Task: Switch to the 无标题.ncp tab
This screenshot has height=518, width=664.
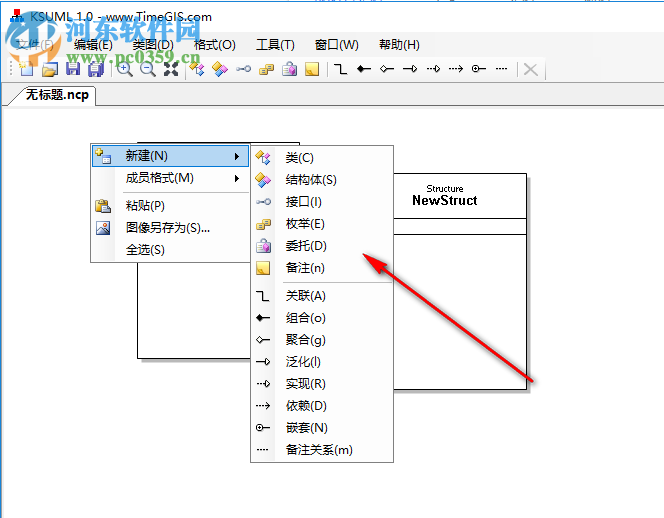Action: 57,94
